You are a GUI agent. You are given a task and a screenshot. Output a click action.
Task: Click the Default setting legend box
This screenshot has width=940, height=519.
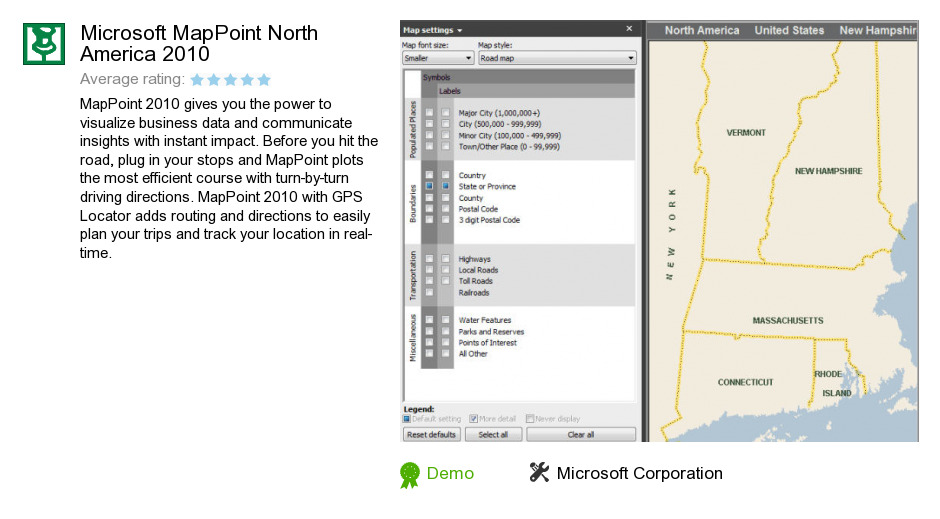406,419
